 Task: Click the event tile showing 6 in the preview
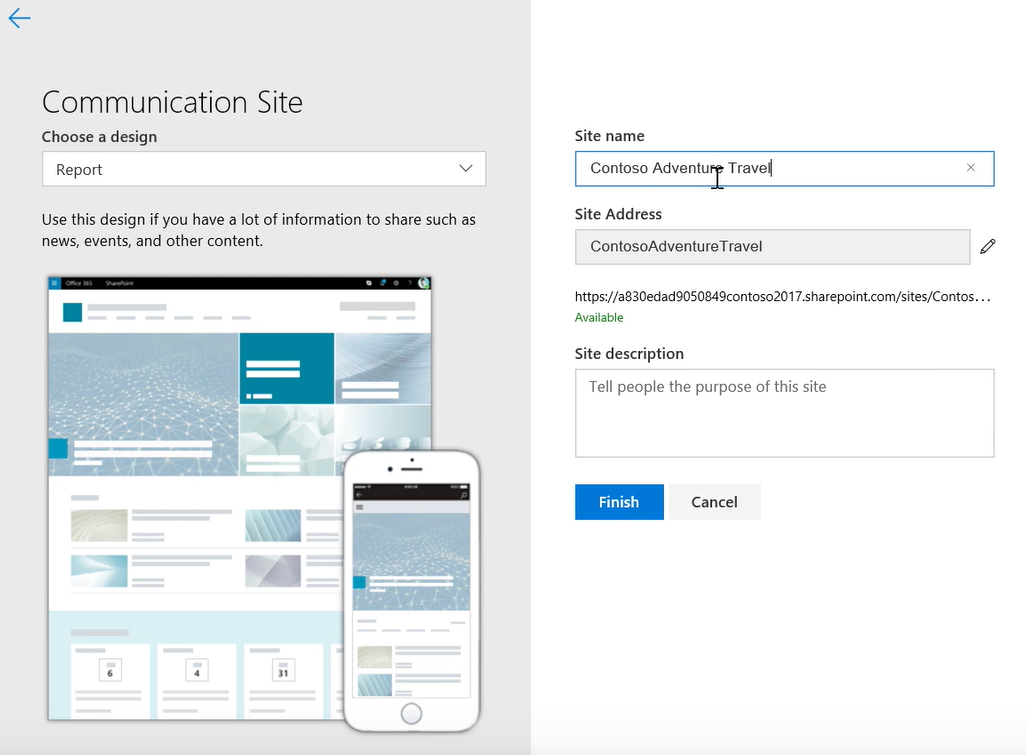click(110, 675)
